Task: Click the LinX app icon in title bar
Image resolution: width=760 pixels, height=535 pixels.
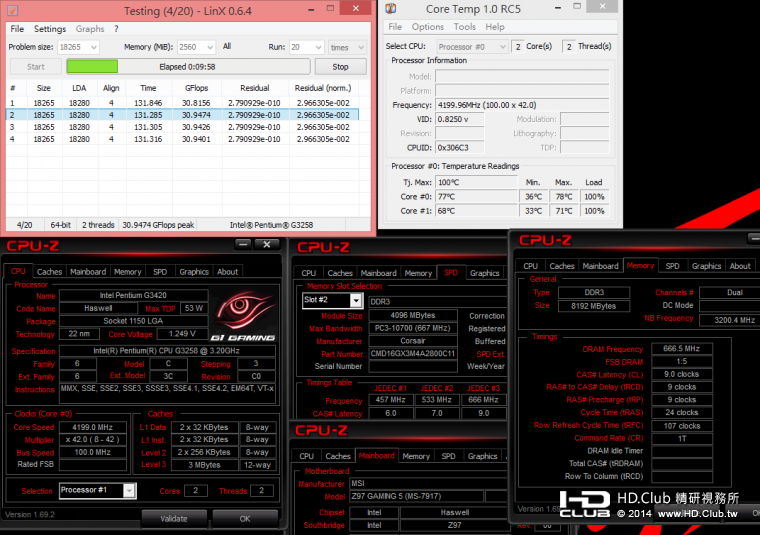Action: pyautogui.click(x=14, y=11)
